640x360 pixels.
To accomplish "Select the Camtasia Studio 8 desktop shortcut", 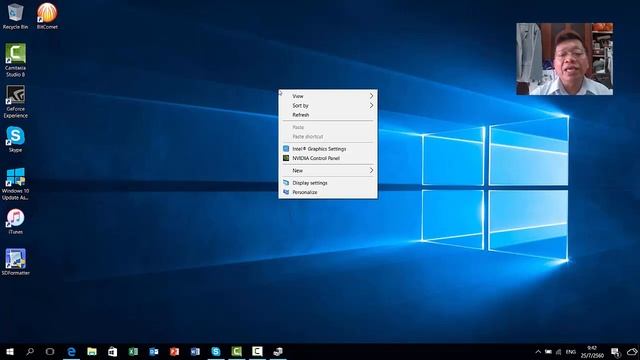I will click(15, 60).
